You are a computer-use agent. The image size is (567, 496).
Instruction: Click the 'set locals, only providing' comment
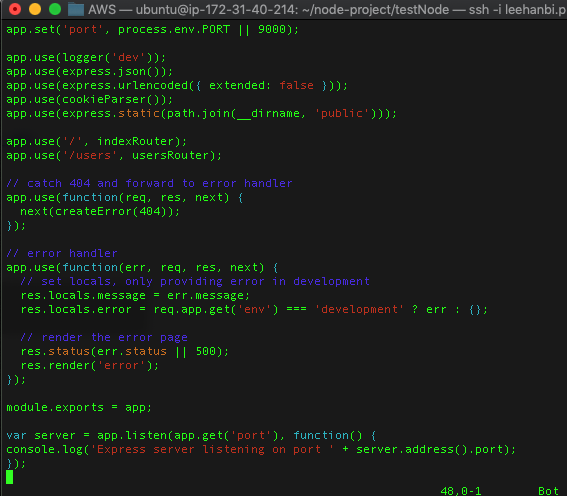click(195, 281)
